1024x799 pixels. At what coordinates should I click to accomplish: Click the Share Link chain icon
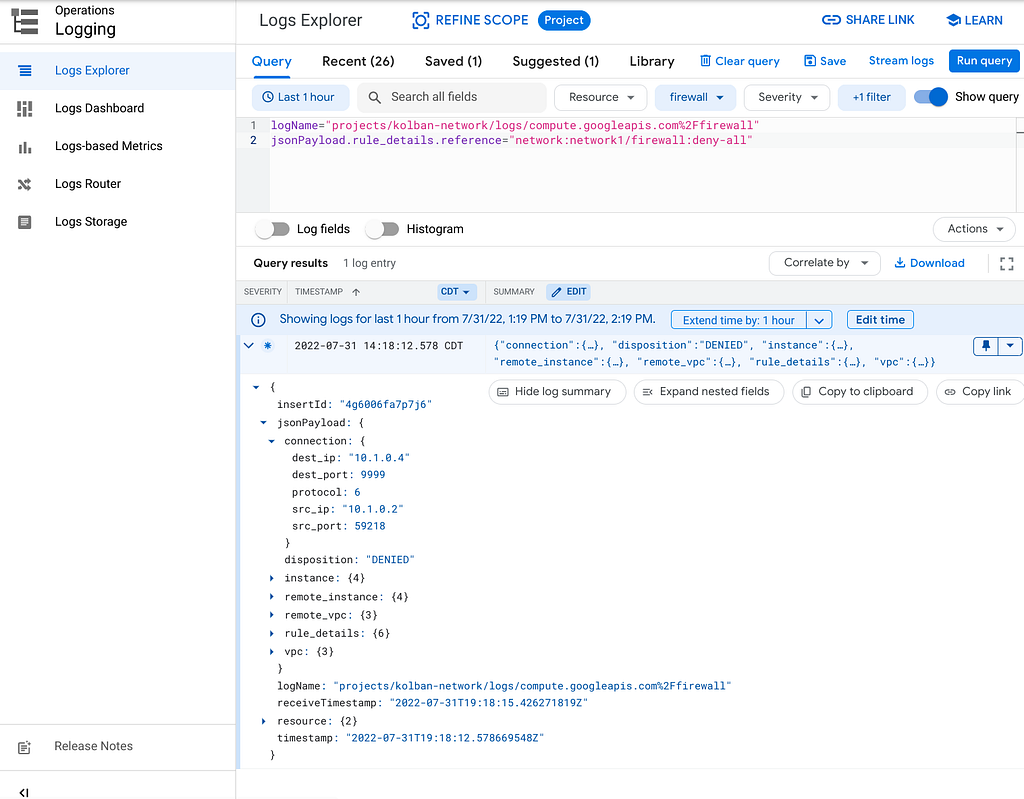click(831, 20)
